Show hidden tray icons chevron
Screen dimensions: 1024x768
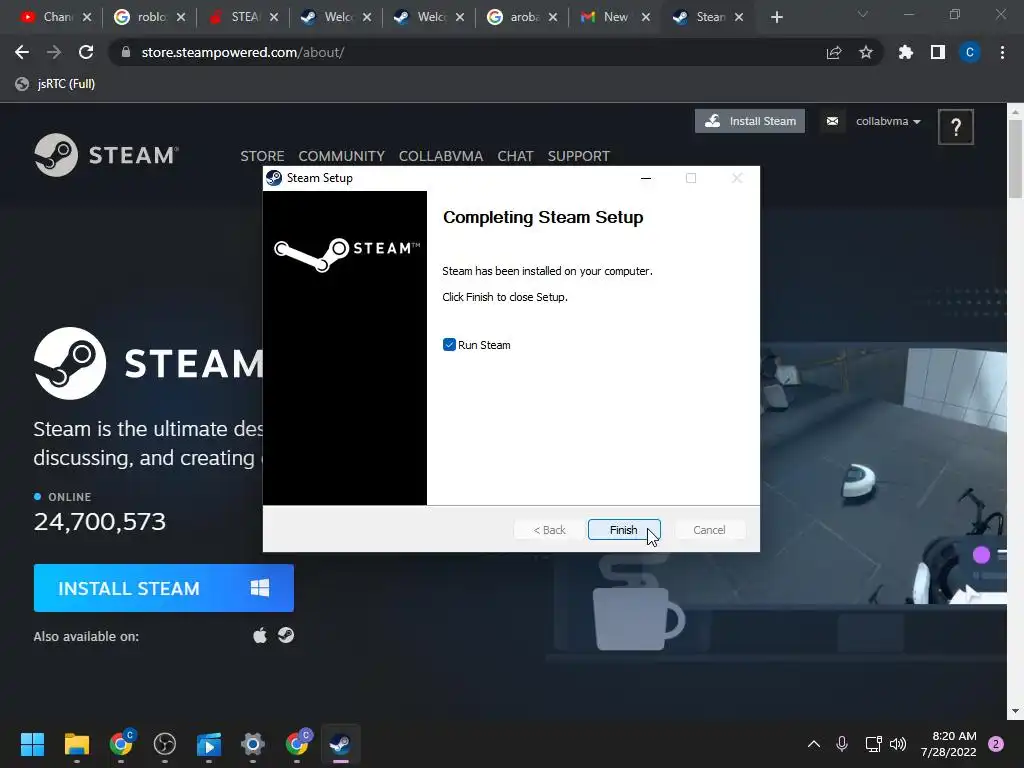point(814,744)
